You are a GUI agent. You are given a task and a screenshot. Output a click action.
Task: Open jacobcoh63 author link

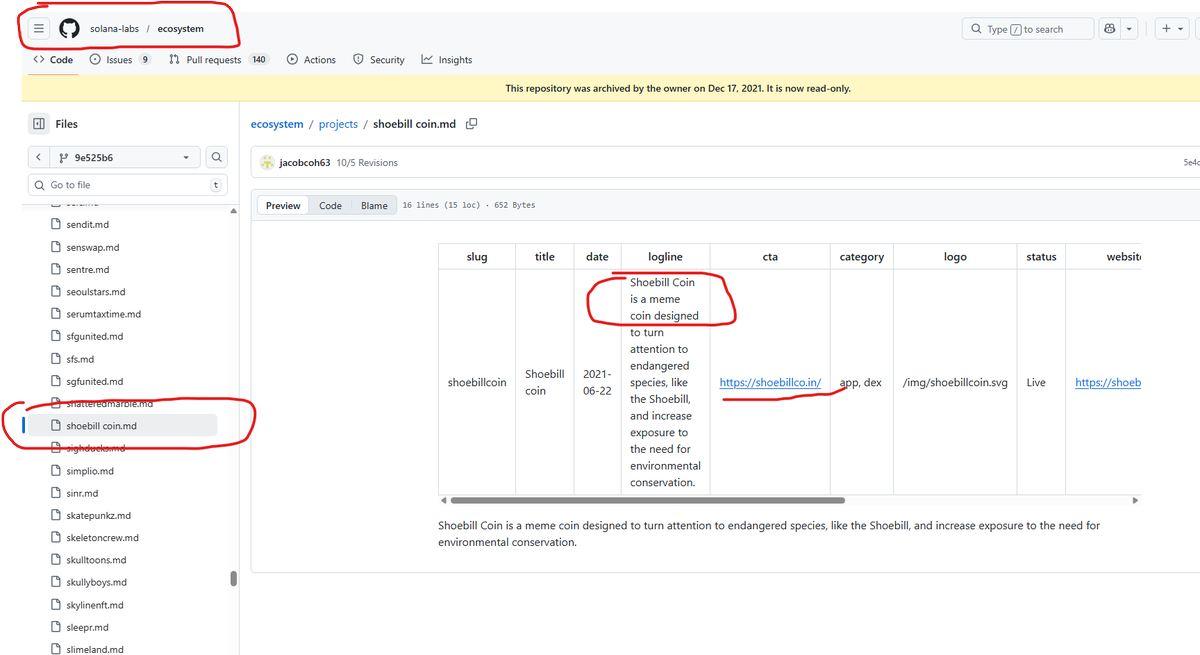click(305, 163)
